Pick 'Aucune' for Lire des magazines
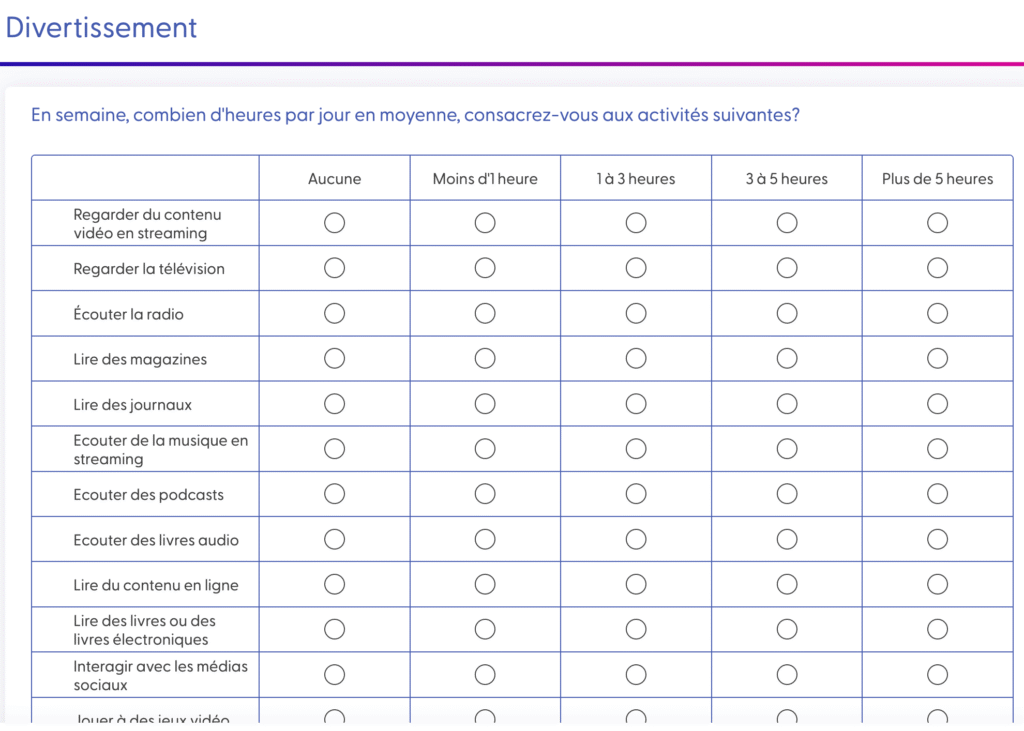Screen dimensions: 1024x731 tap(335, 359)
